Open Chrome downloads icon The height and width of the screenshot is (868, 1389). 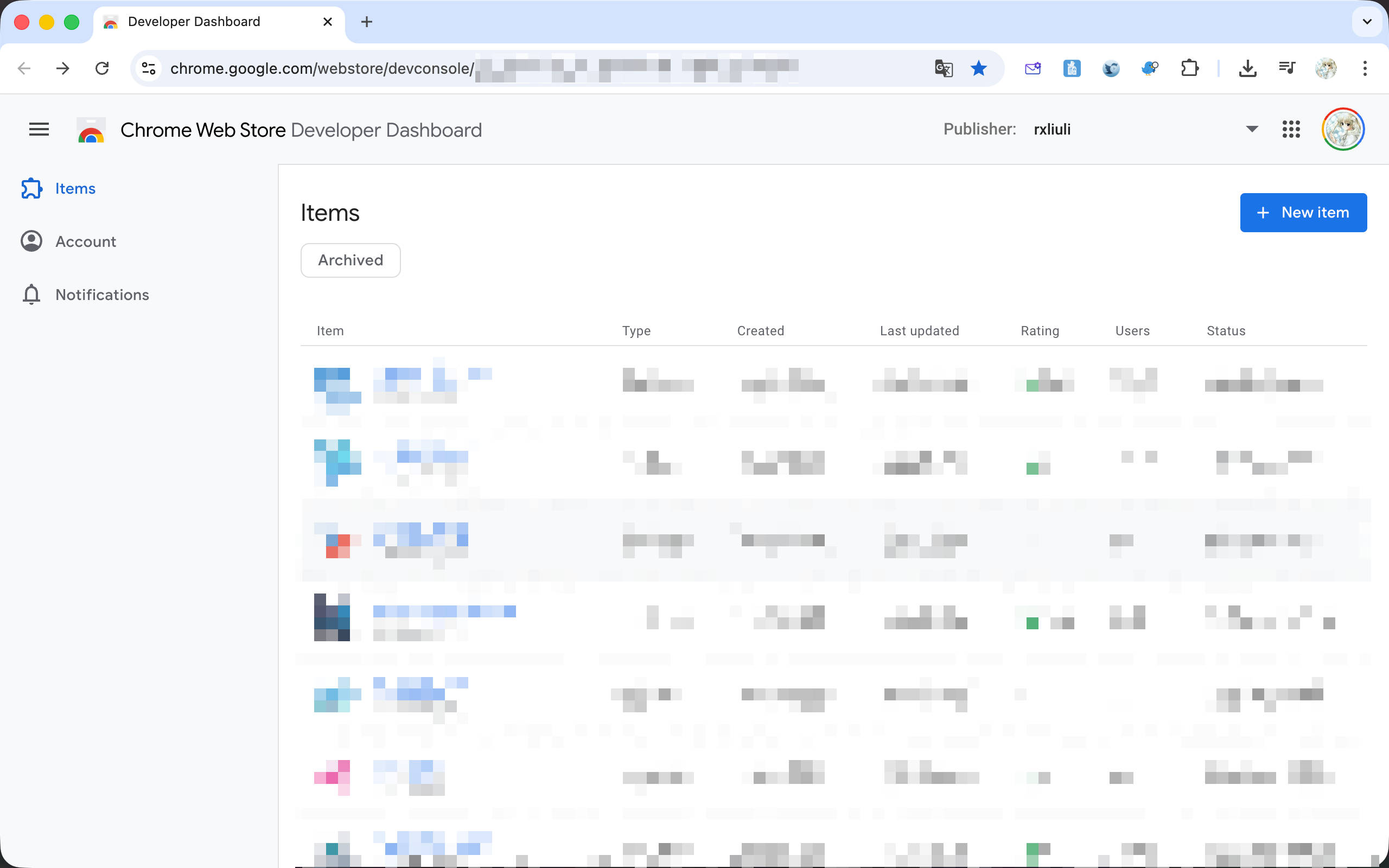1247,69
